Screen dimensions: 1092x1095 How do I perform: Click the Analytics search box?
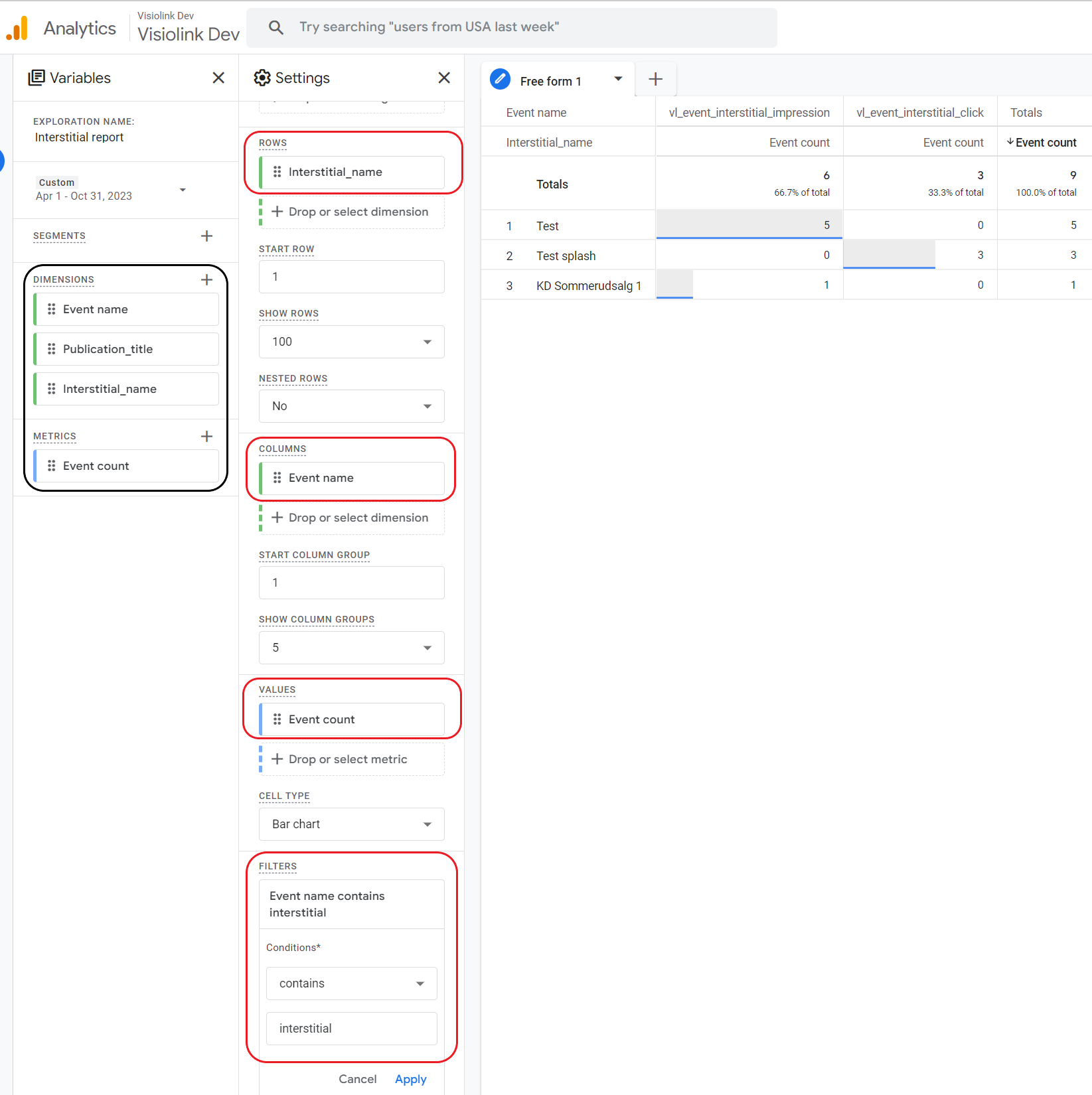click(512, 27)
